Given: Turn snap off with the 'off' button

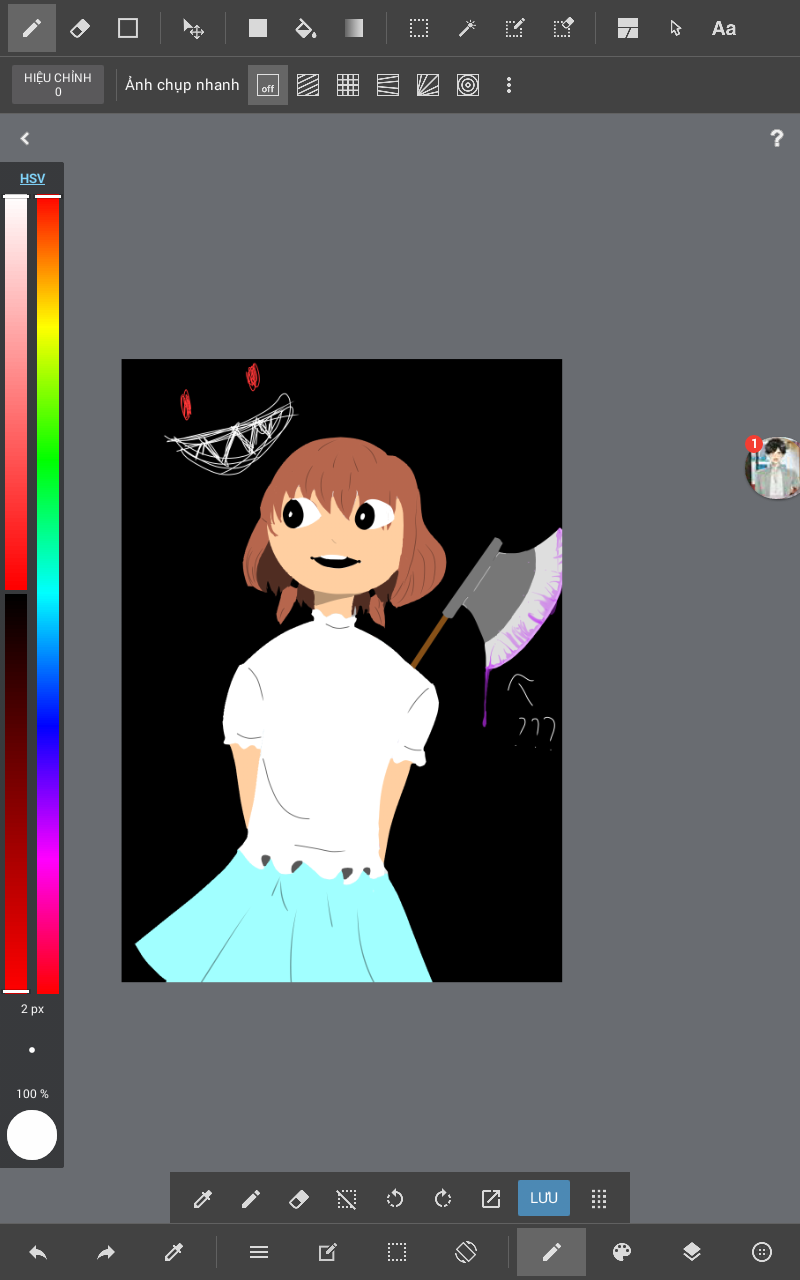Looking at the screenshot, I should click(267, 85).
